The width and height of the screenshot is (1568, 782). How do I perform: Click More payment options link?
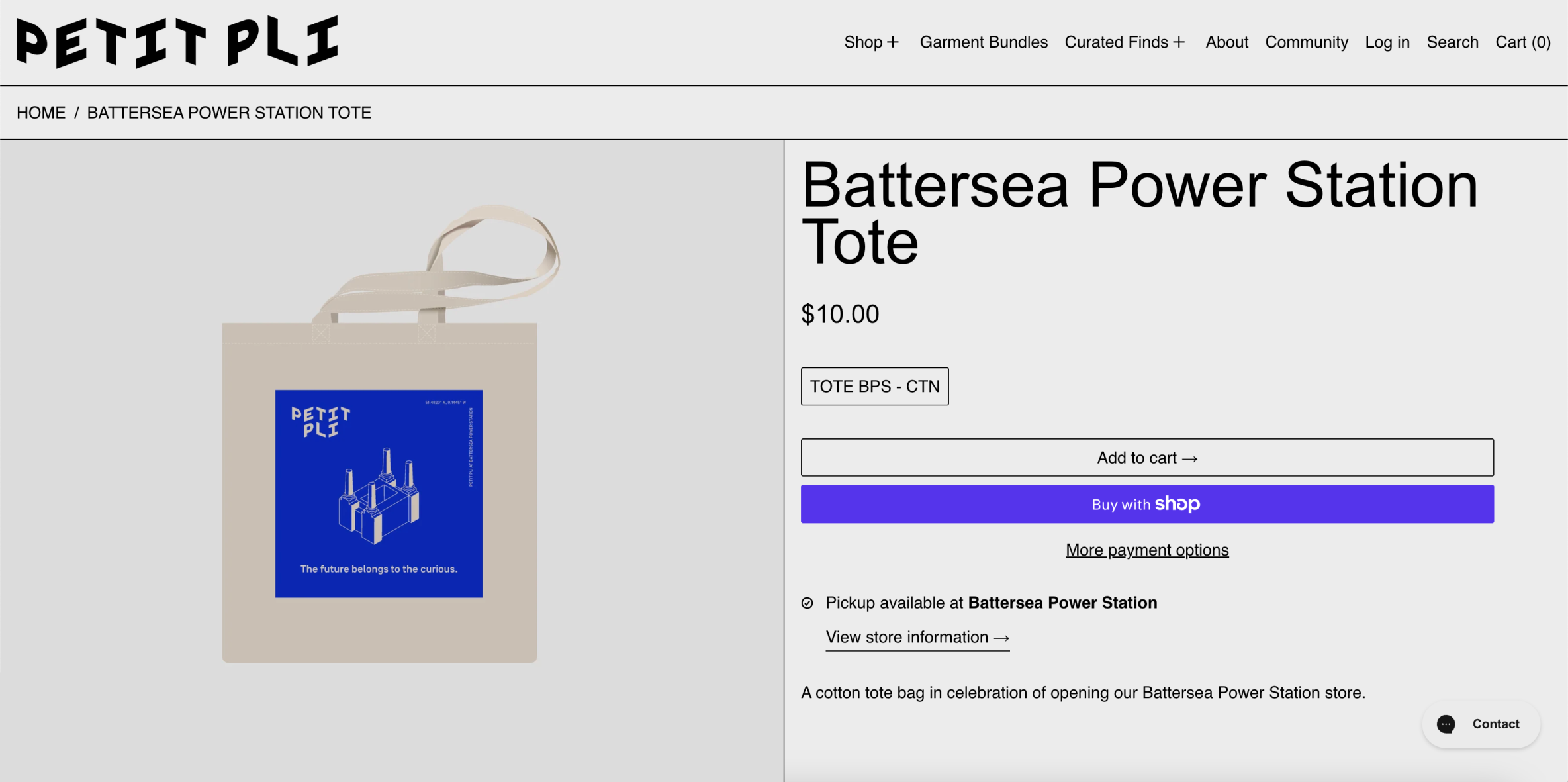(1147, 550)
